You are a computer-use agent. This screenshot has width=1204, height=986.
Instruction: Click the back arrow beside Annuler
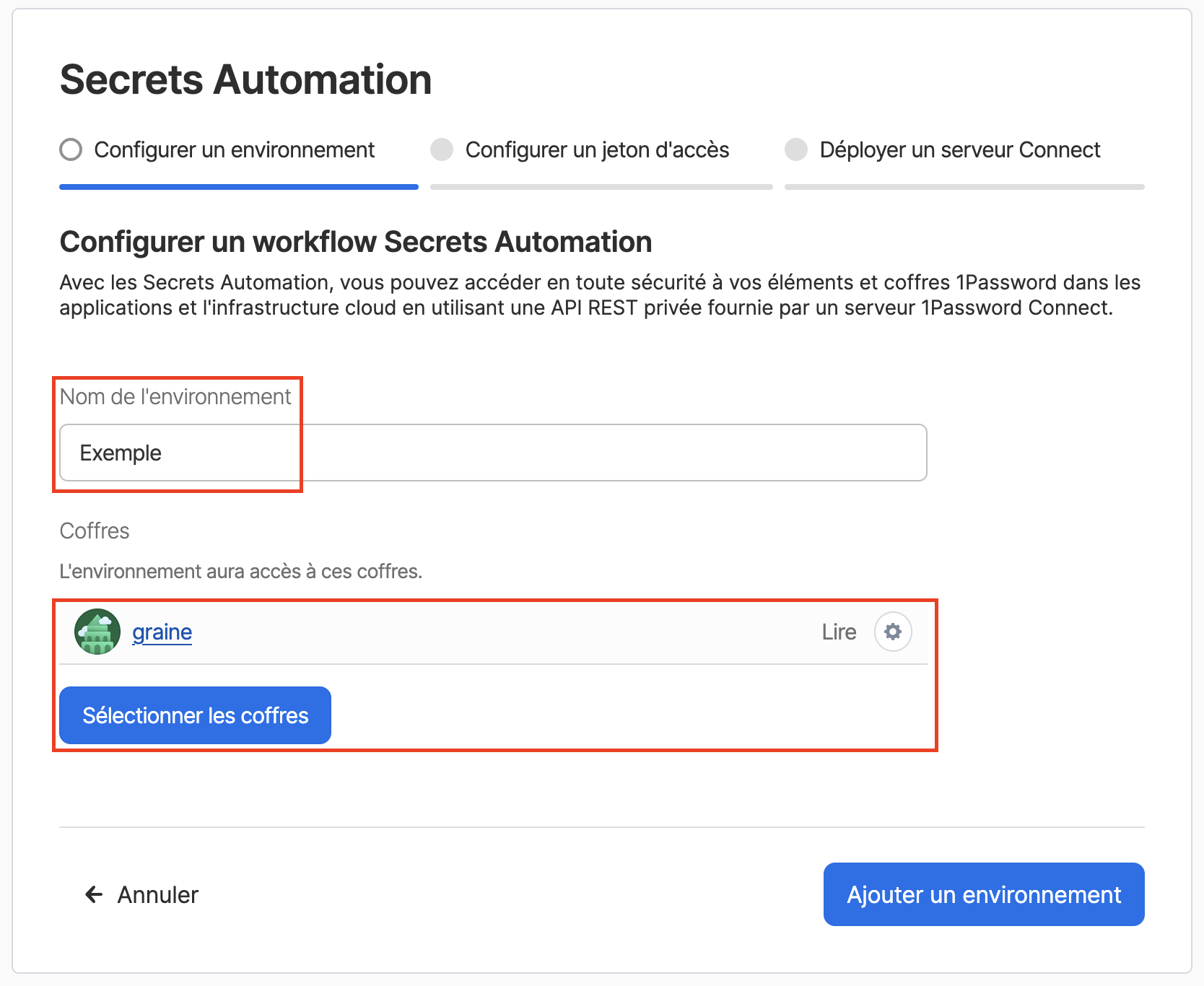pos(94,895)
